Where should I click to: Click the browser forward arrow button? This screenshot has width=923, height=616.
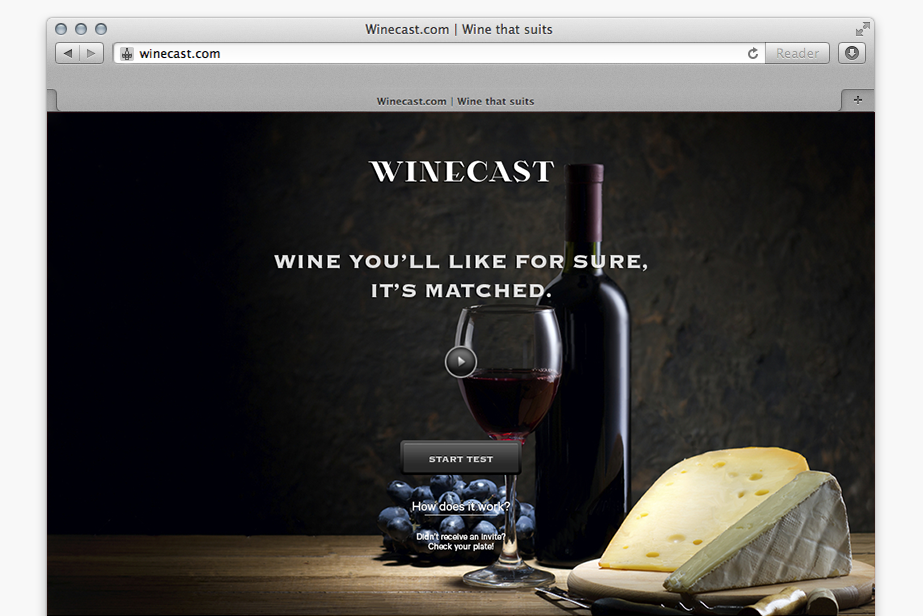91,54
